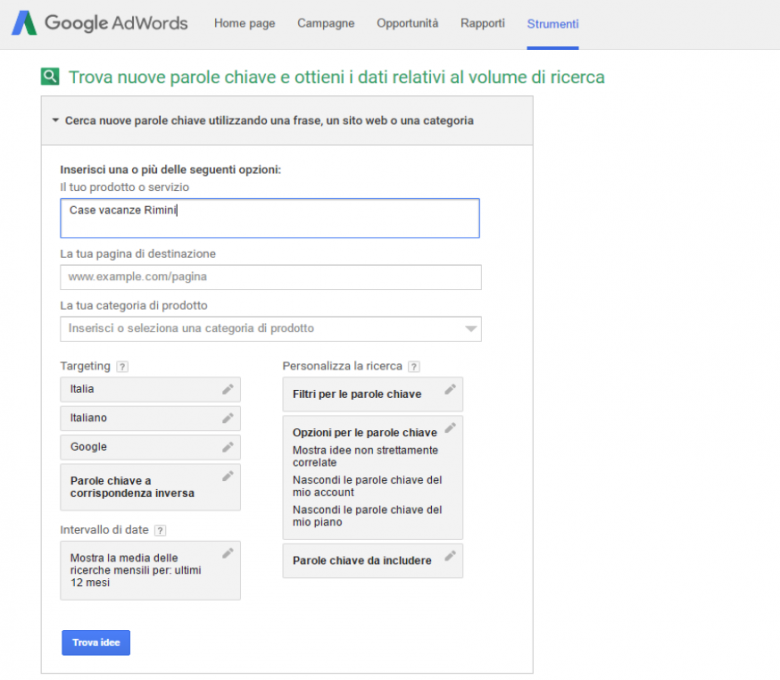Open Personalizza la ricerca help question mark

click(x=414, y=367)
